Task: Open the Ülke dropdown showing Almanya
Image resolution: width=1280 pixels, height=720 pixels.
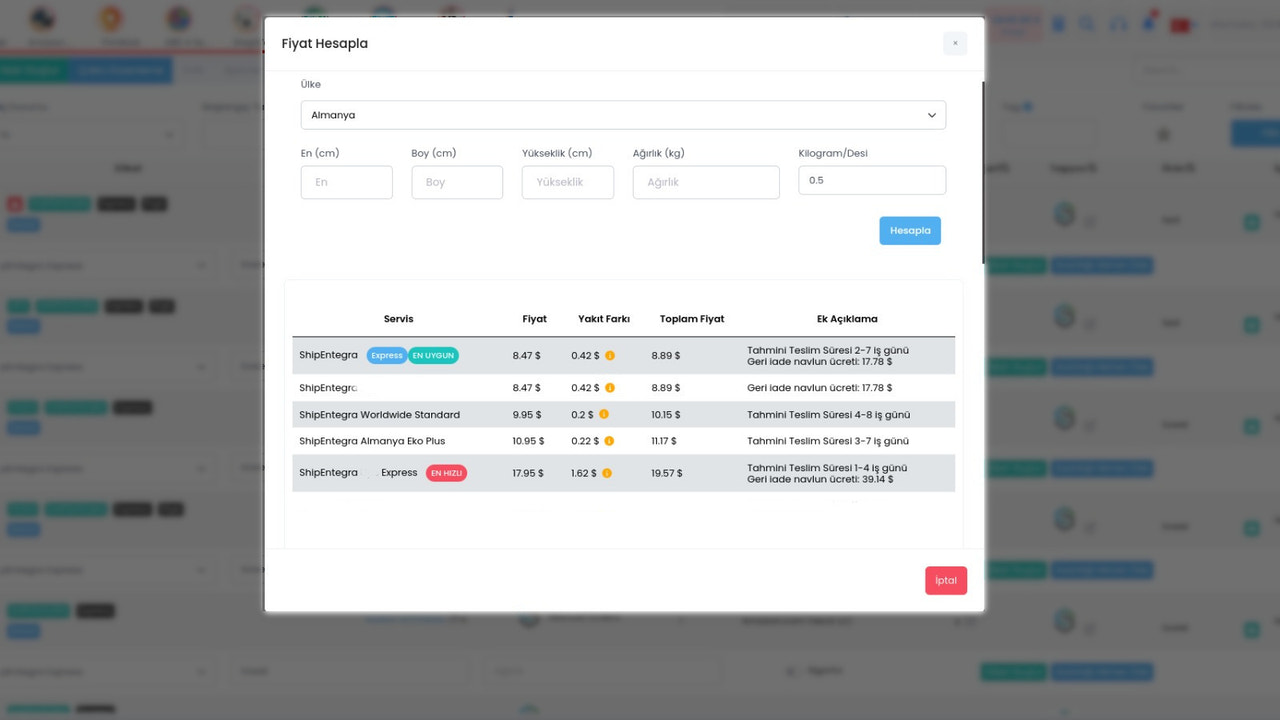Action: 623,115
